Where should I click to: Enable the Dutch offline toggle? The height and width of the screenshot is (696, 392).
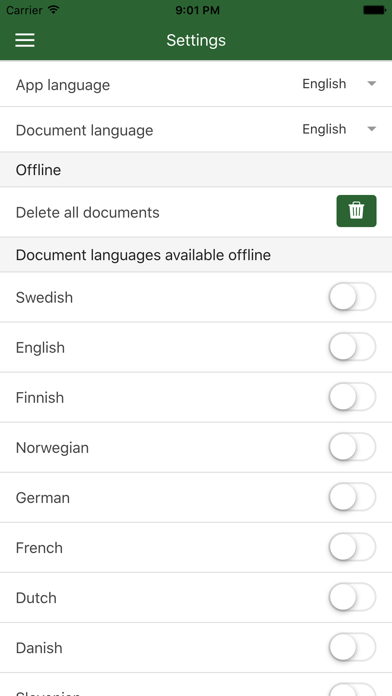(x=352, y=597)
